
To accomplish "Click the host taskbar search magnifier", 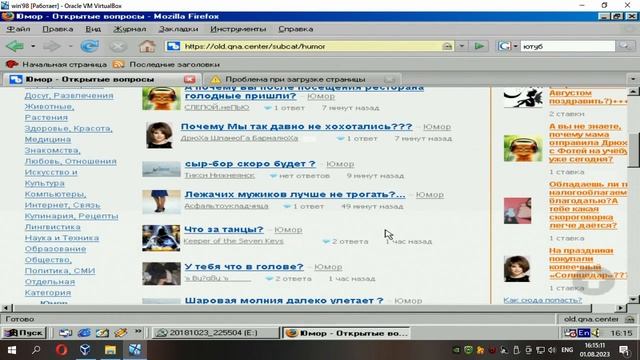I will click(x=36, y=350).
